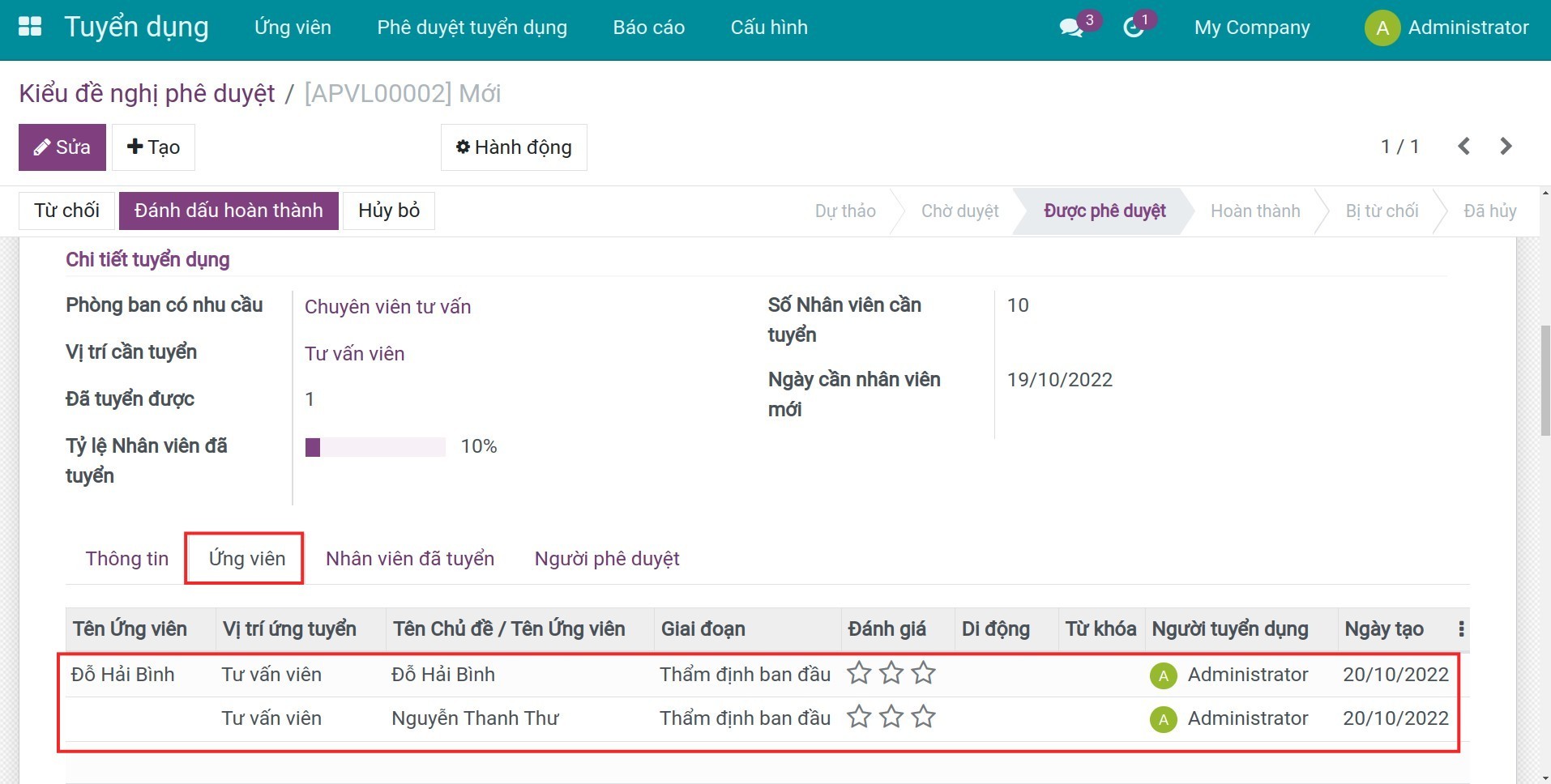This screenshot has height=784, width=1551.
Task: Open the Phê duyệt tuyển dụng menu
Action: 472,27
